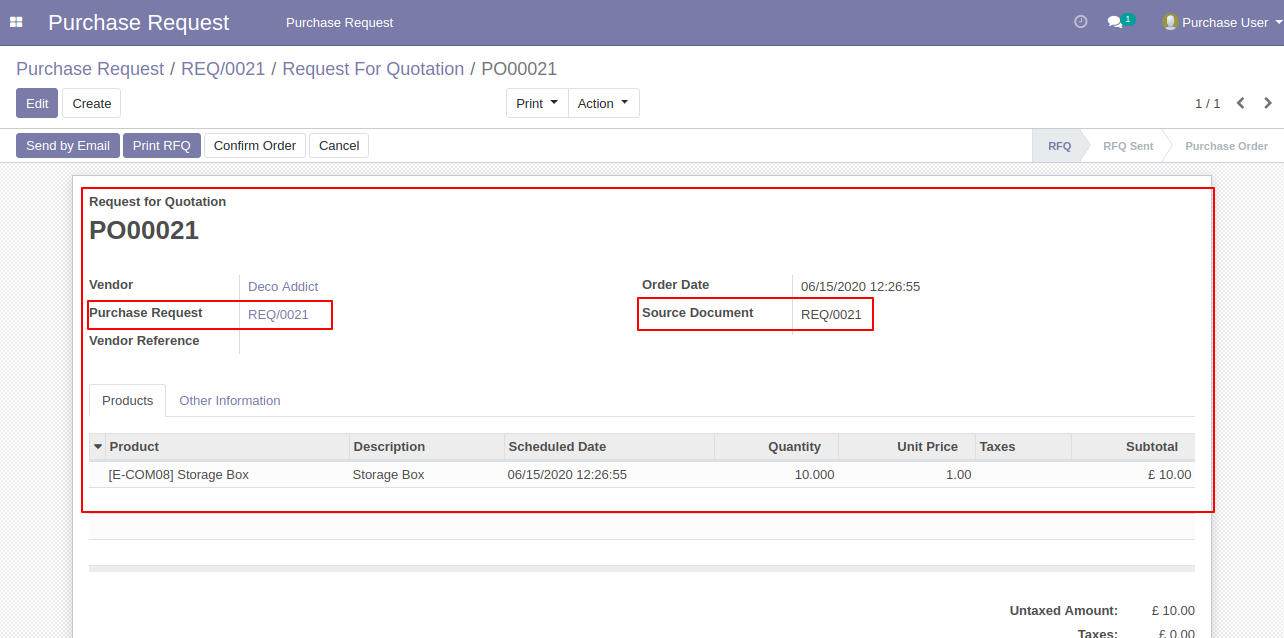The height and width of the screenshot is (638, 1284).
Task: Click the Edit button
Action: coord(37,103)
